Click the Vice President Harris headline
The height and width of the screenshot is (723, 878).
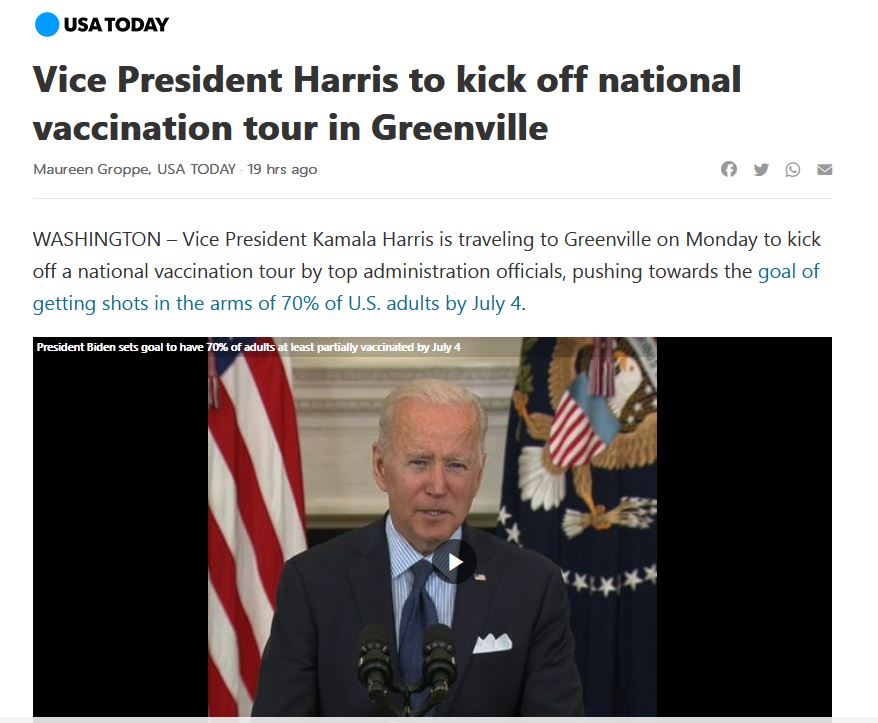387,103
